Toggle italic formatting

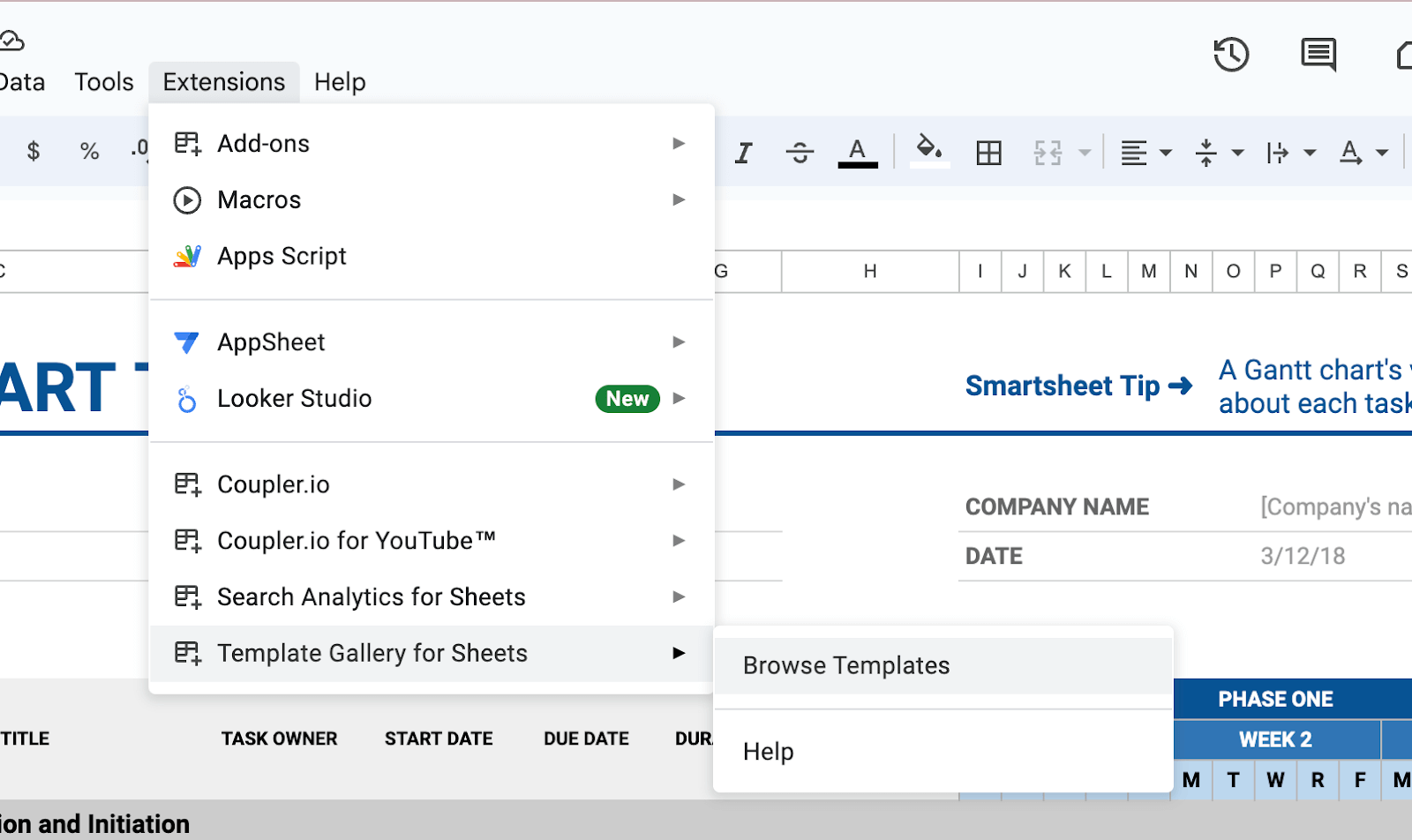pos(744,153)
